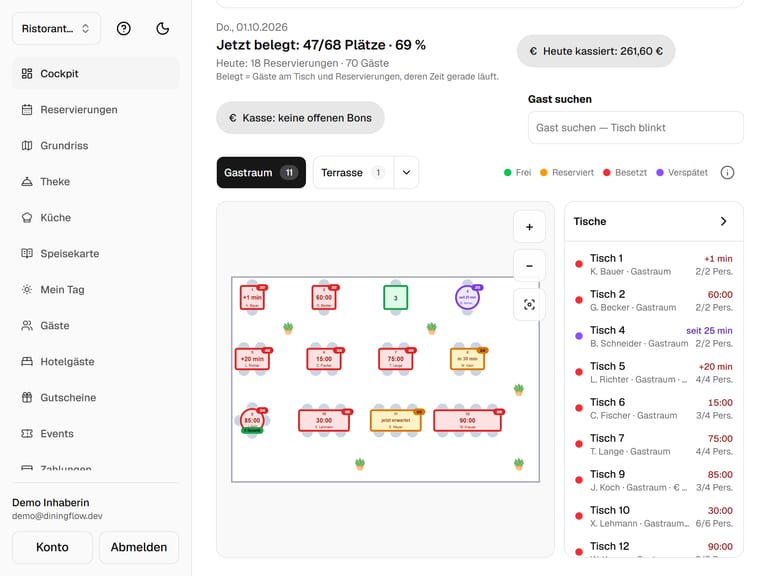The height and width of the screenshot is (576, 768).
Task: Click the demo@diningflow.dev account email
Action: point(57,516)
